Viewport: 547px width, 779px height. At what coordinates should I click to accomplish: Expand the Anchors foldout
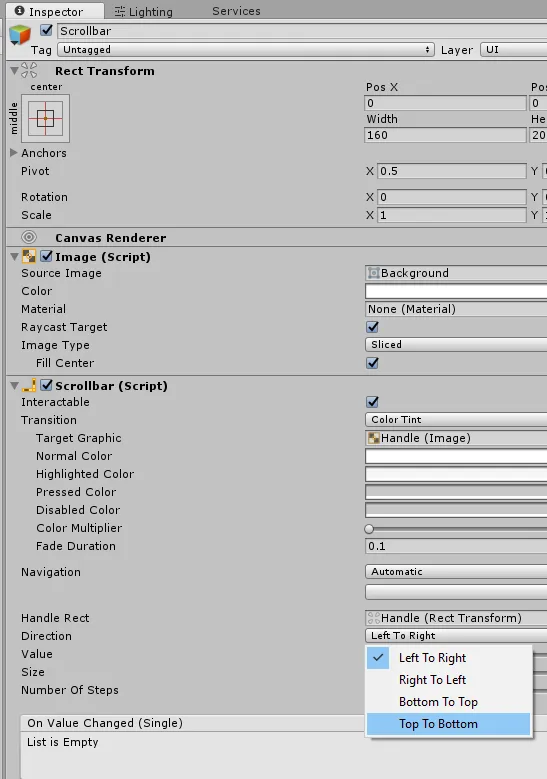click(x=14, y=153)
